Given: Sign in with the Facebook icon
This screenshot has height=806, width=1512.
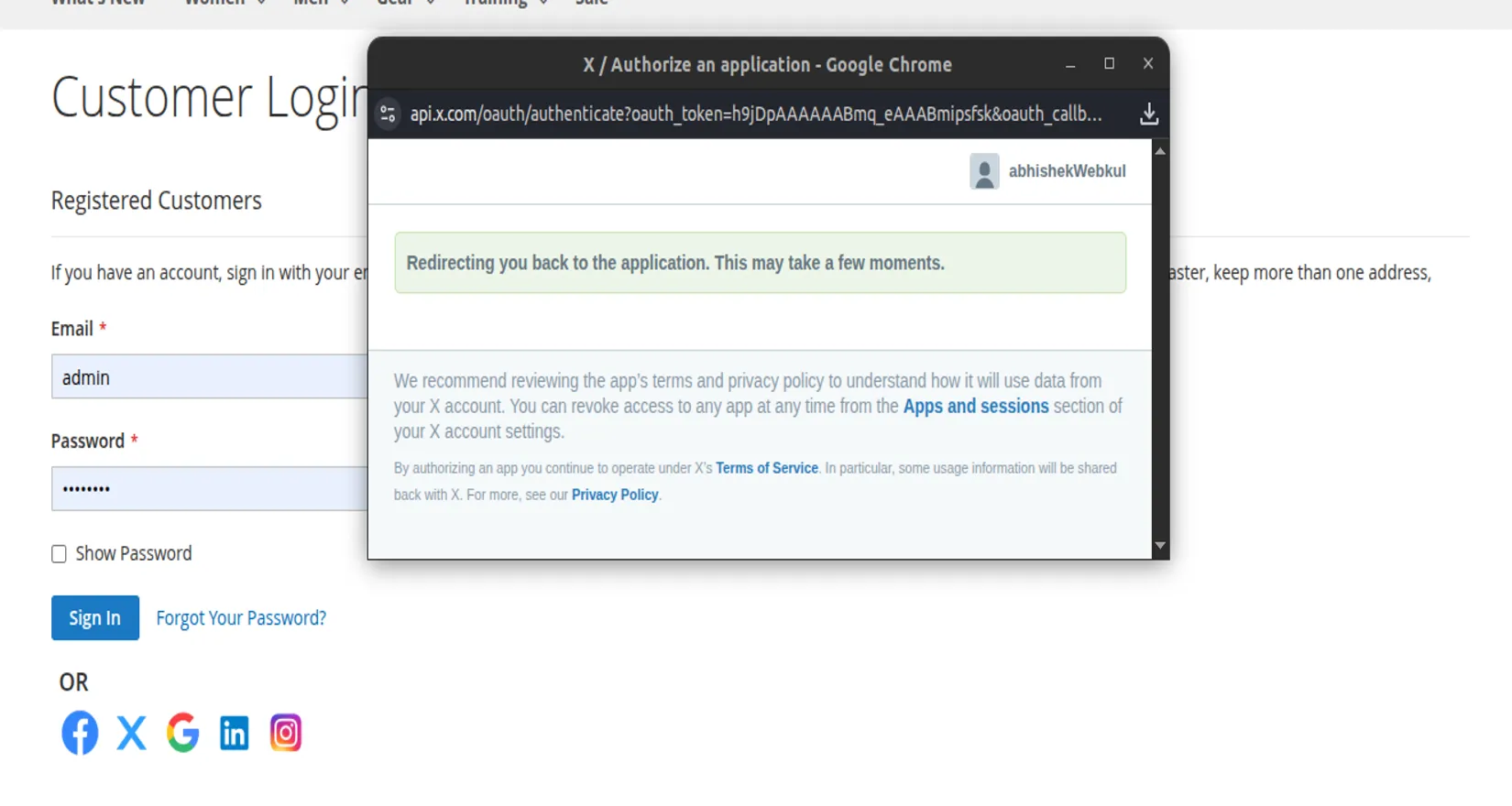Looking at the screenshot, I should pyautogui.click(x=80, y=733).
